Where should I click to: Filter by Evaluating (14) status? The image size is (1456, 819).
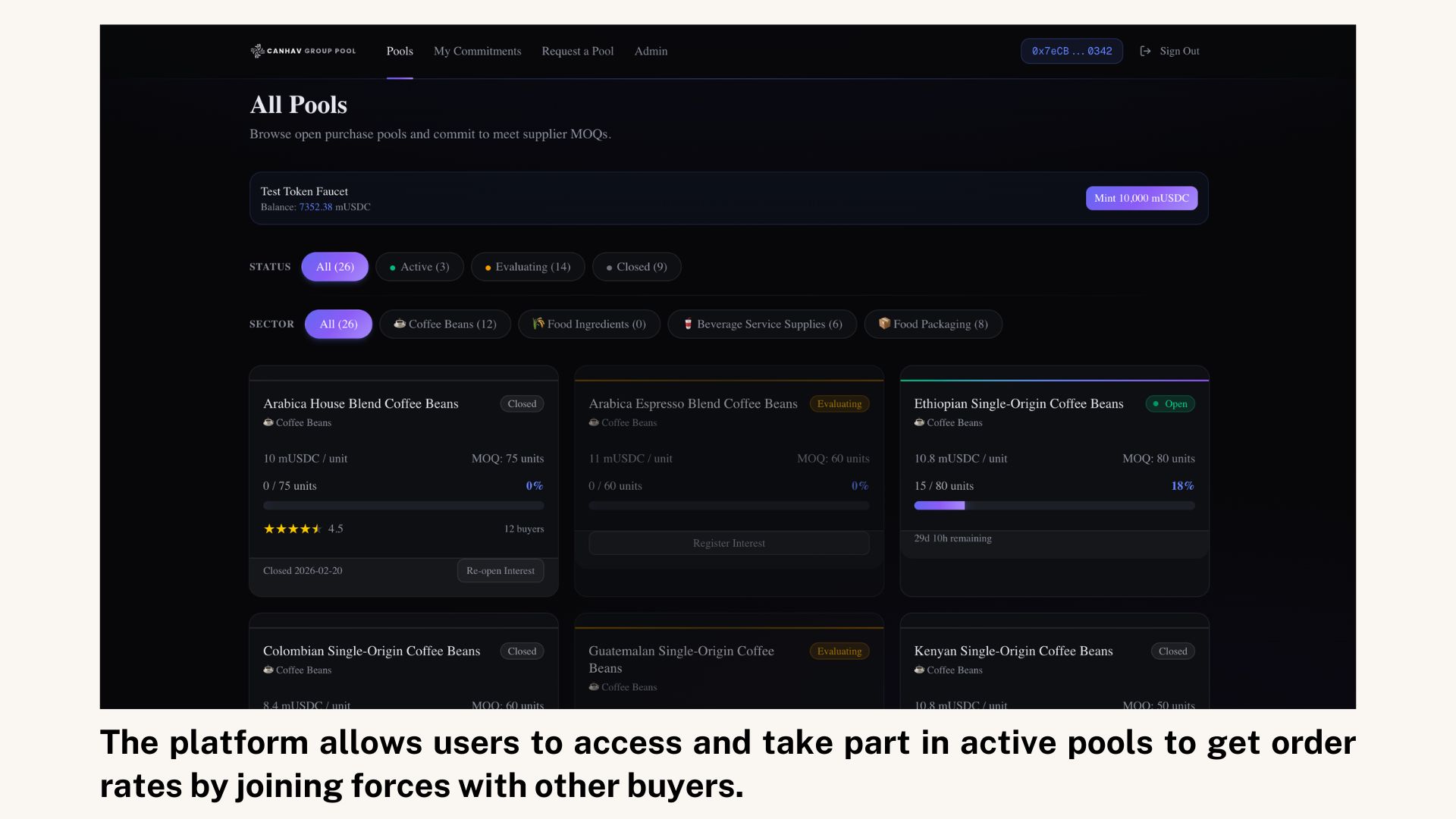[x=527, y=267]
